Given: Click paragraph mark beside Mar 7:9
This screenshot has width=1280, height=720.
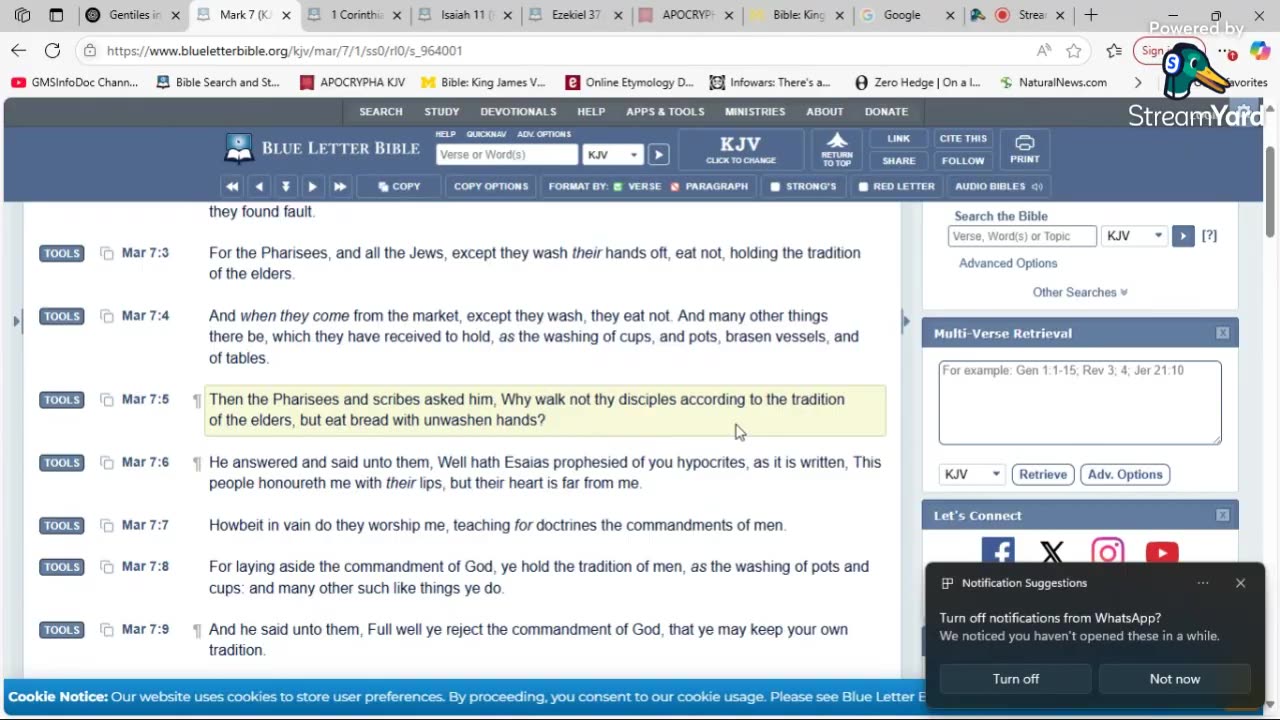Looking at the screenshot, I should pyautogui.click(x=197, y=631).
